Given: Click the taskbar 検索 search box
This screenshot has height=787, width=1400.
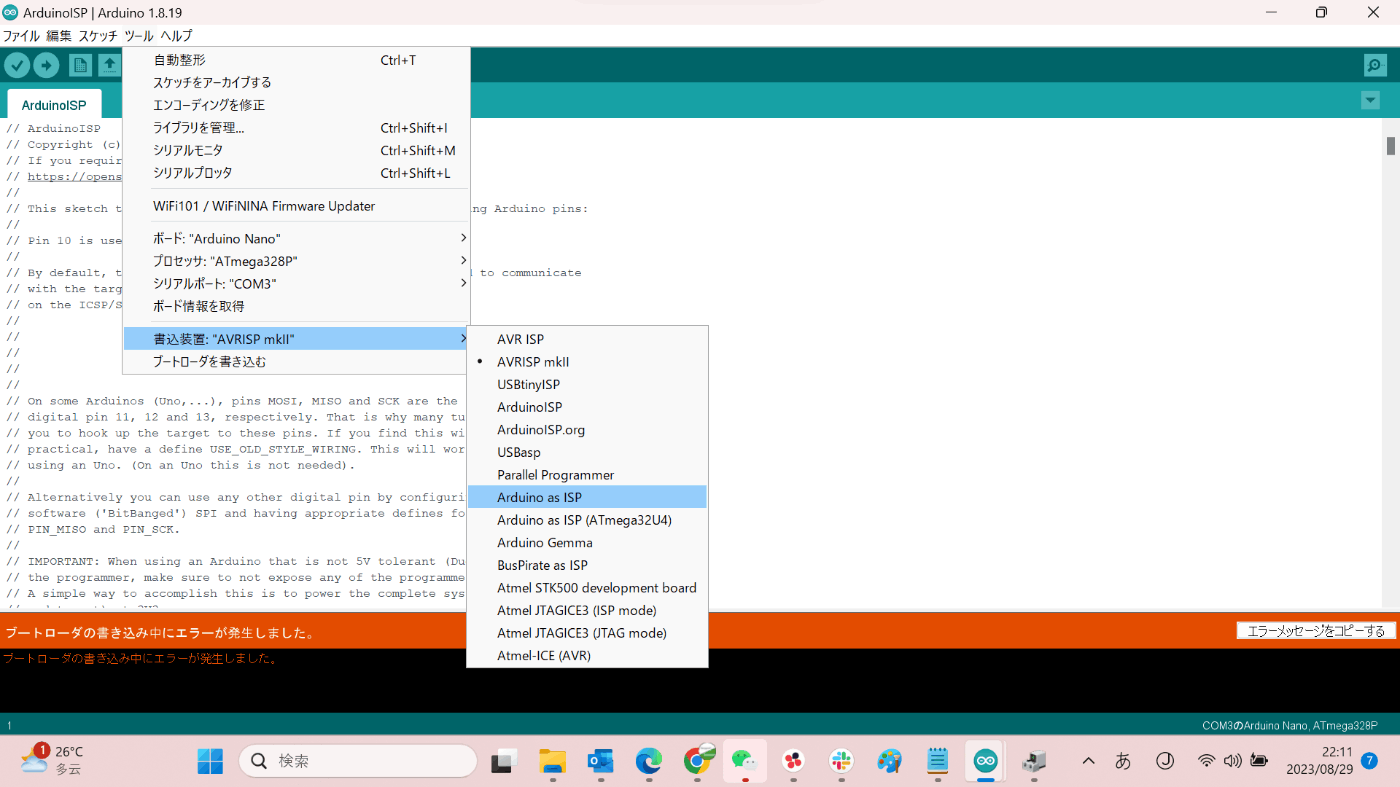Looking at the screenshot, I should (x=358, y=761).
